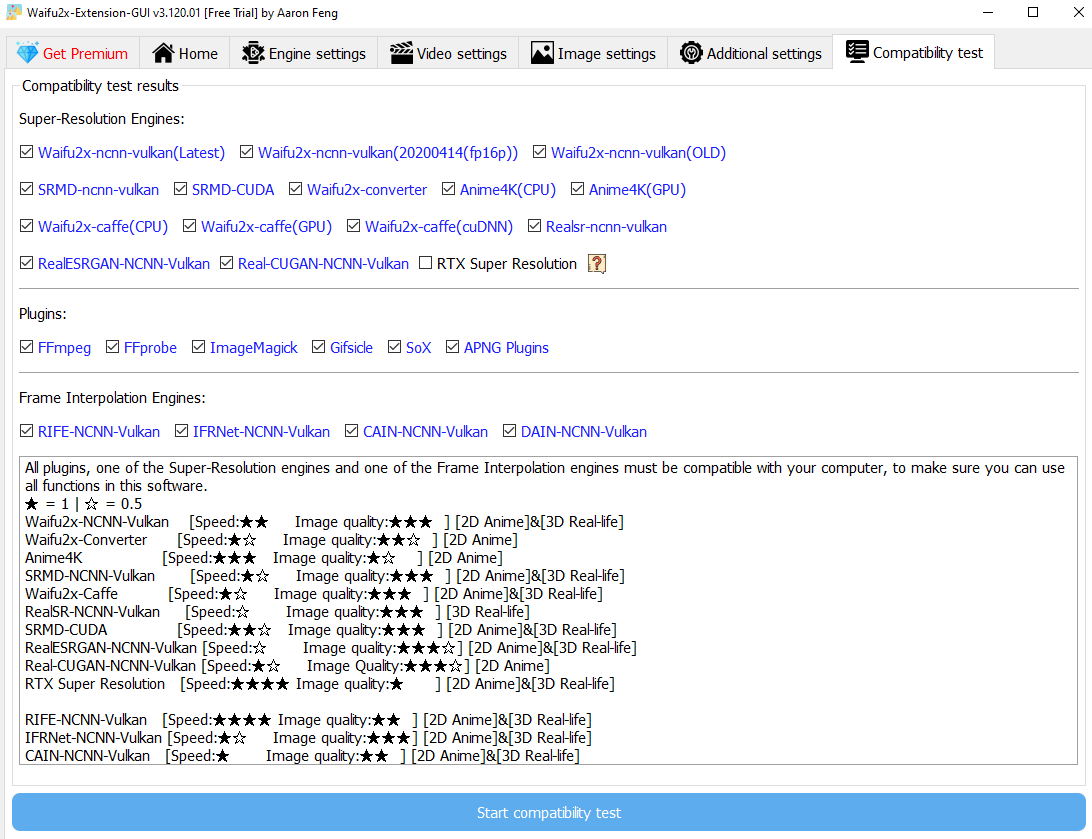Click the RealSR-NCNN-Vulkan rating line

tap(277, 612)
